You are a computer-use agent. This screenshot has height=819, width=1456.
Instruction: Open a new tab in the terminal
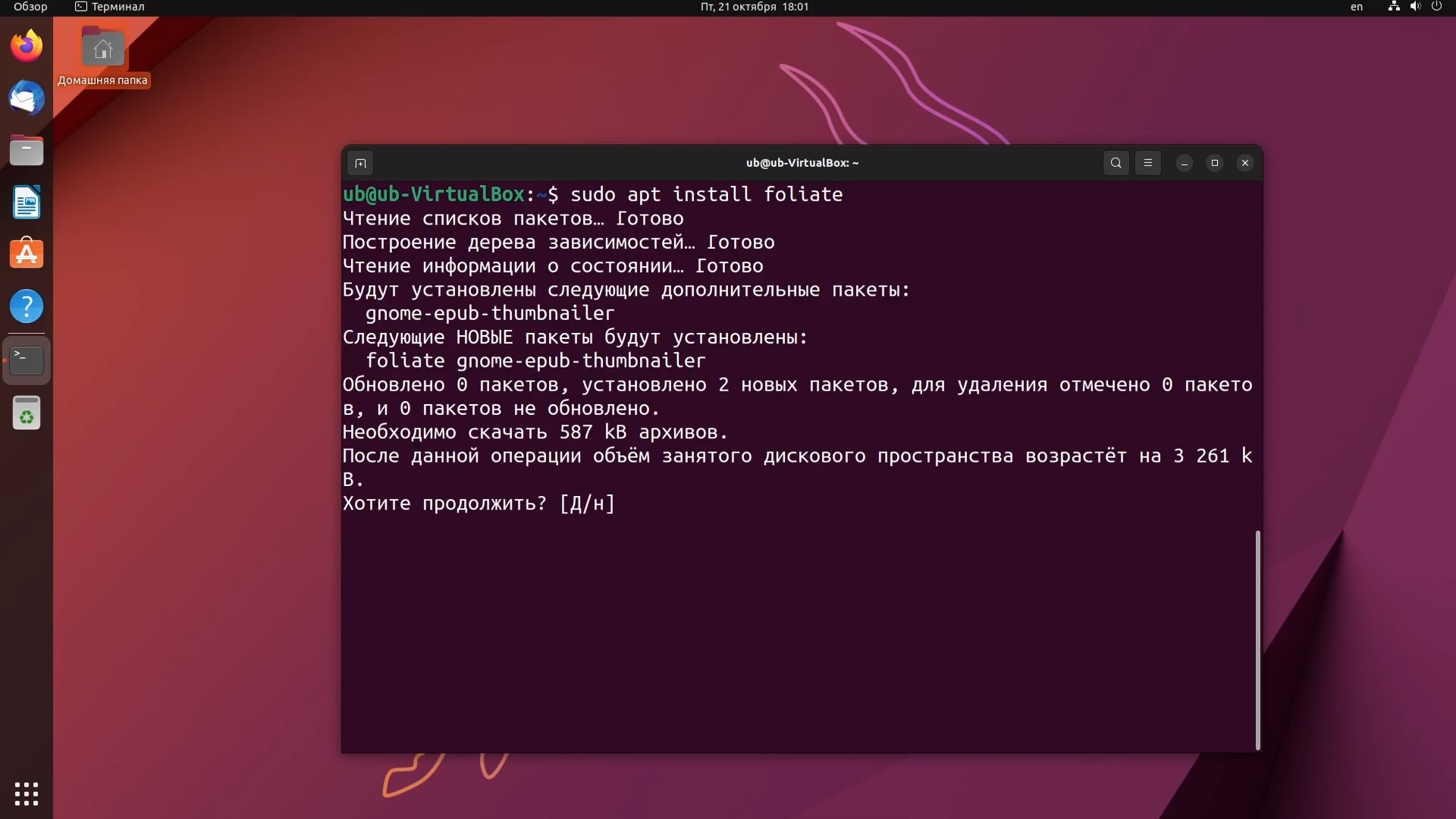tap(360, 163)
